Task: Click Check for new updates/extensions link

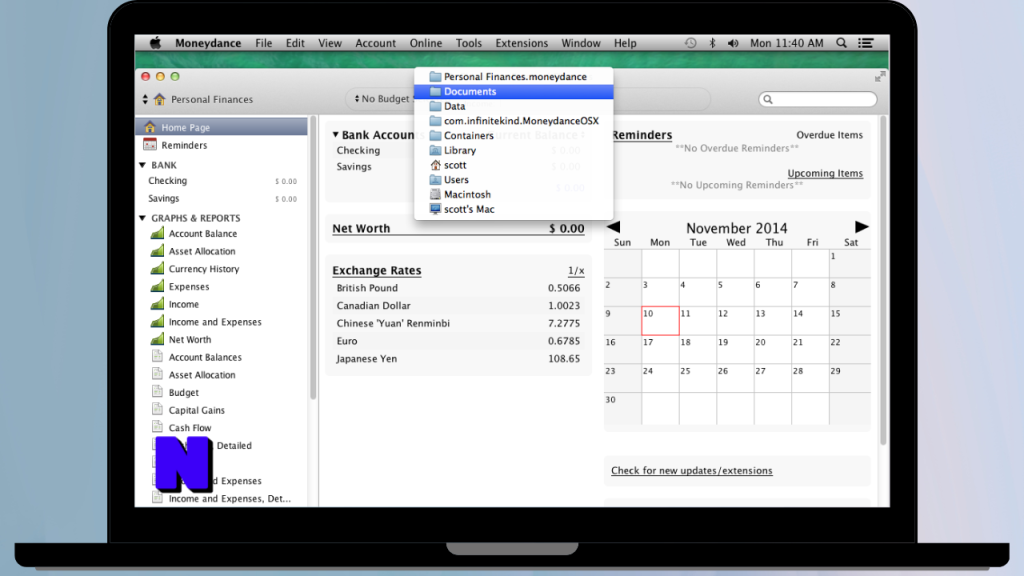Action: tap(692, 470)
